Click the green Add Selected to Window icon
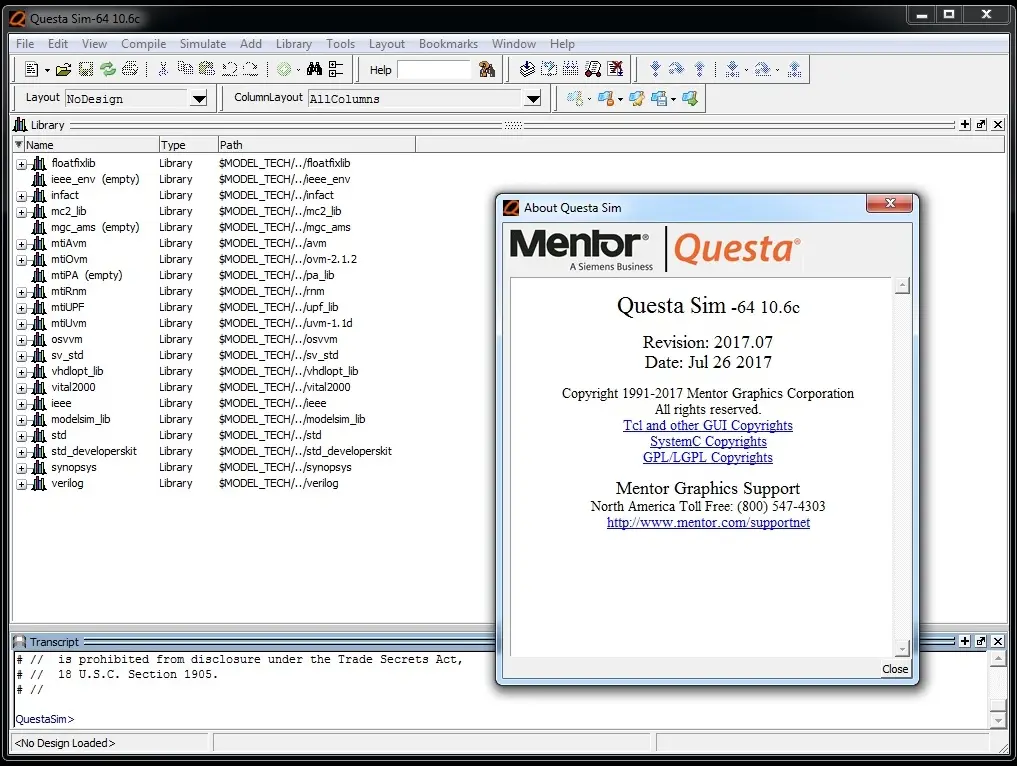The height and width of the screenshot is (766, 1017). [x=284, y=69]
